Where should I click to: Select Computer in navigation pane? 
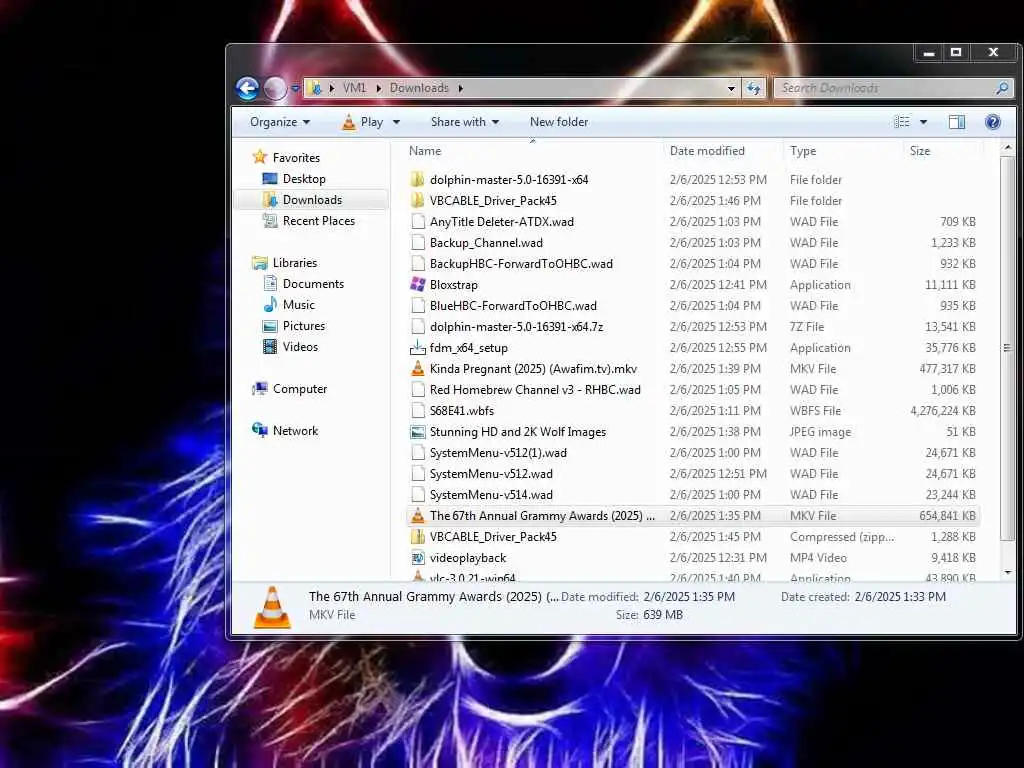coord(300,389)
